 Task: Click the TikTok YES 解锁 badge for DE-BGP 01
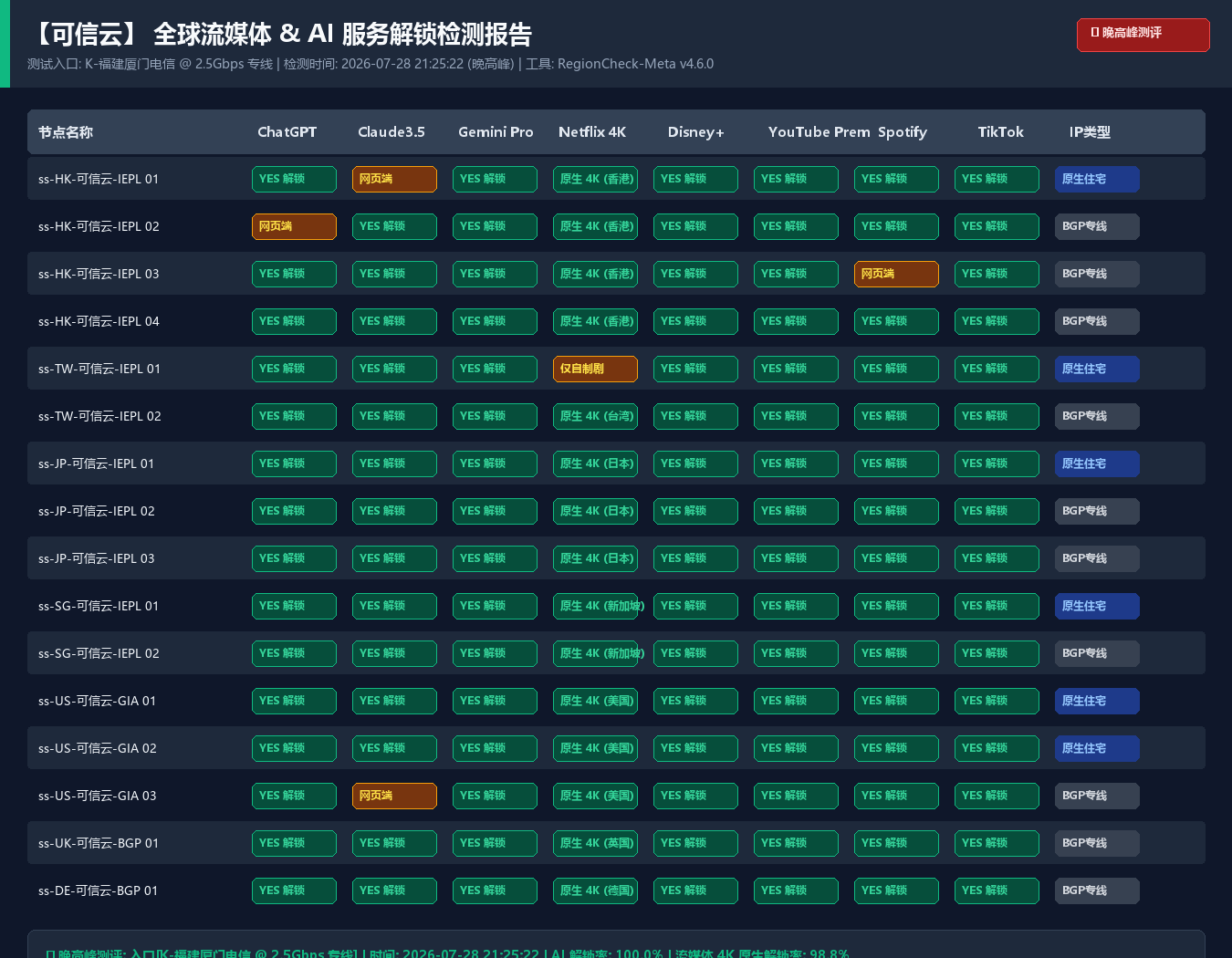(x=997, y=890)
